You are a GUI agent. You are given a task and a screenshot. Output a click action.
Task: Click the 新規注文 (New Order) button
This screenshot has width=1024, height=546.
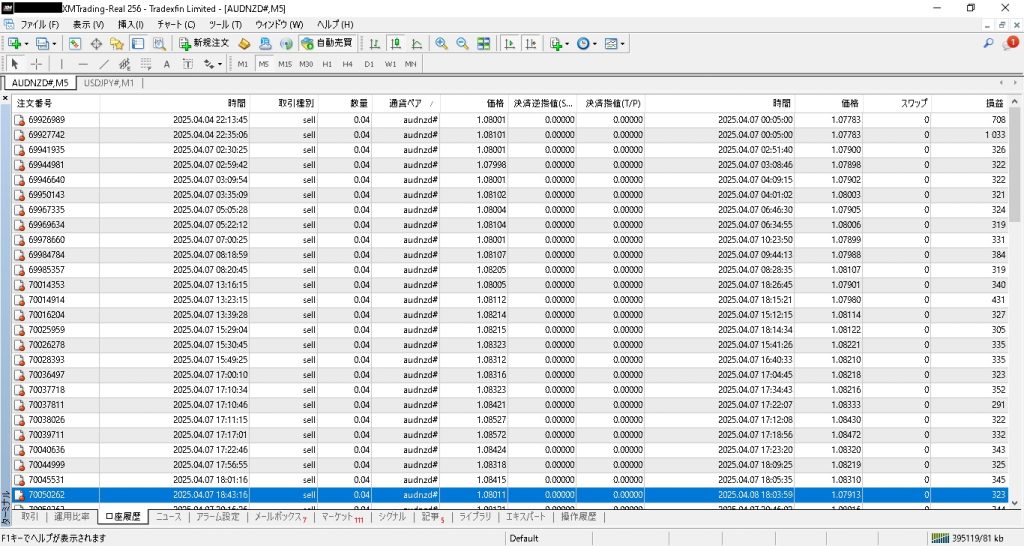point(205,44)
